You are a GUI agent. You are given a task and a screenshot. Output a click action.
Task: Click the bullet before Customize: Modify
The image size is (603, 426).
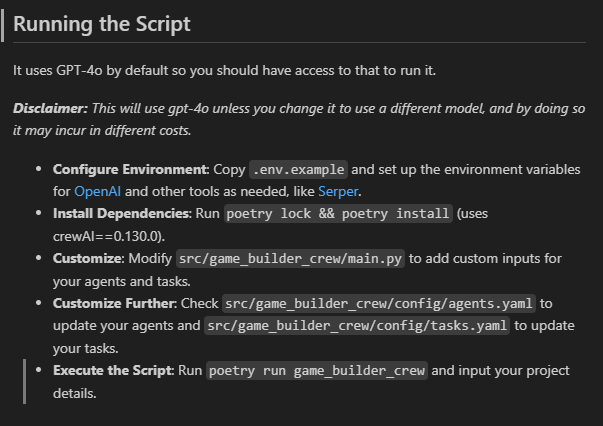(38, 258)
